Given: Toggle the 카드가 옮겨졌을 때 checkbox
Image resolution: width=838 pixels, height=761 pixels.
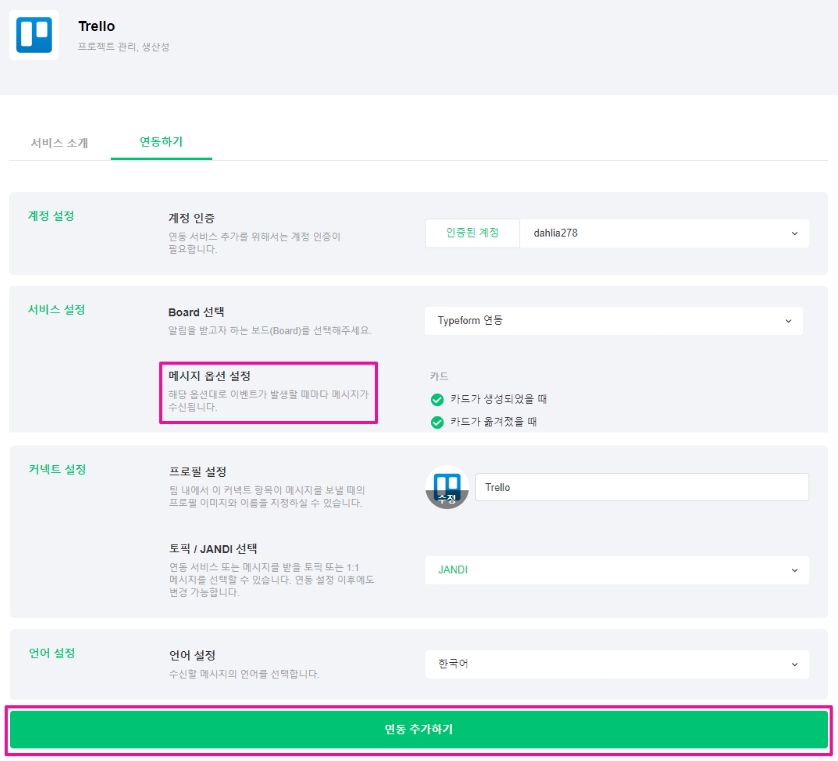Looking at the screenshot, I should [437, 422].
